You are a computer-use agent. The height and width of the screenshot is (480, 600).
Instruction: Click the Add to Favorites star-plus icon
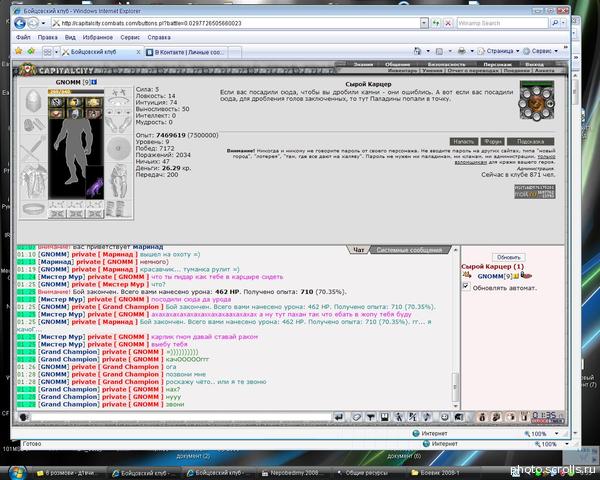point(31,51)
